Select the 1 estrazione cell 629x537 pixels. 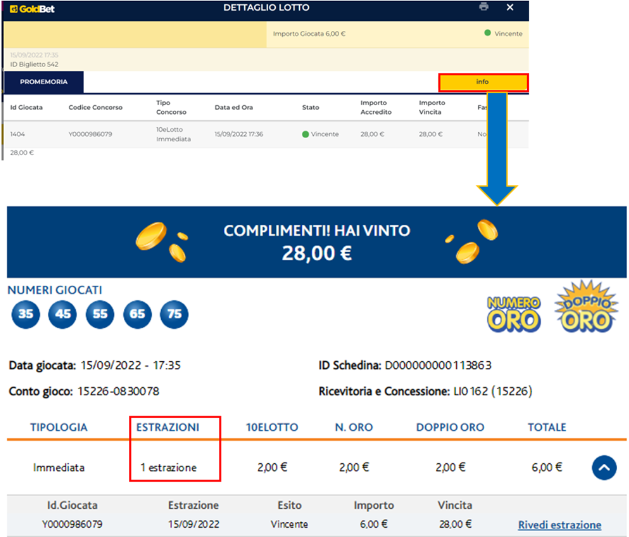click(x=168, y=467)
